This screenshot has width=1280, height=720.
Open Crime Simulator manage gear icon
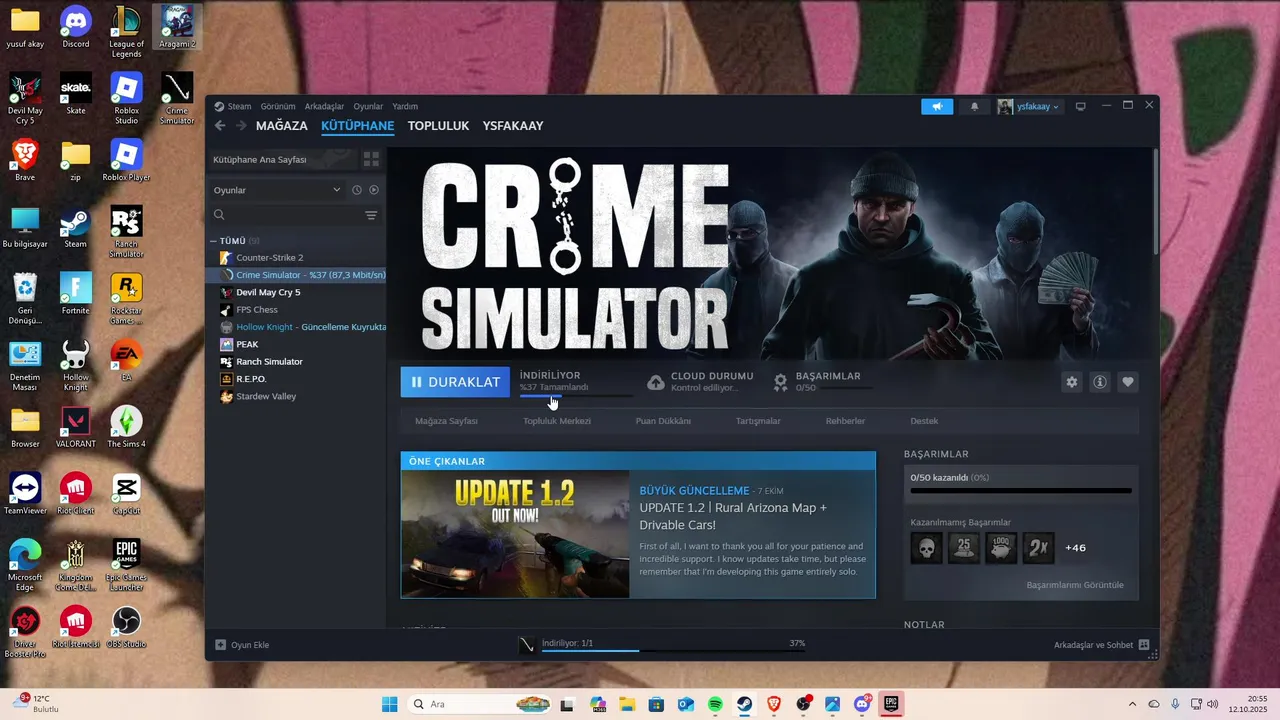tap(1072, 382)
